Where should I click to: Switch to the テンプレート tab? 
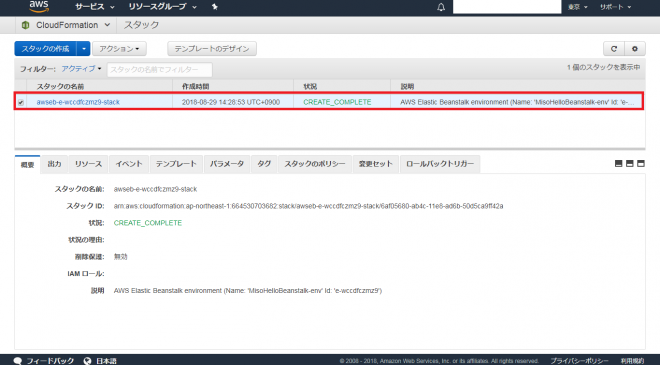(x=176, y=164)
